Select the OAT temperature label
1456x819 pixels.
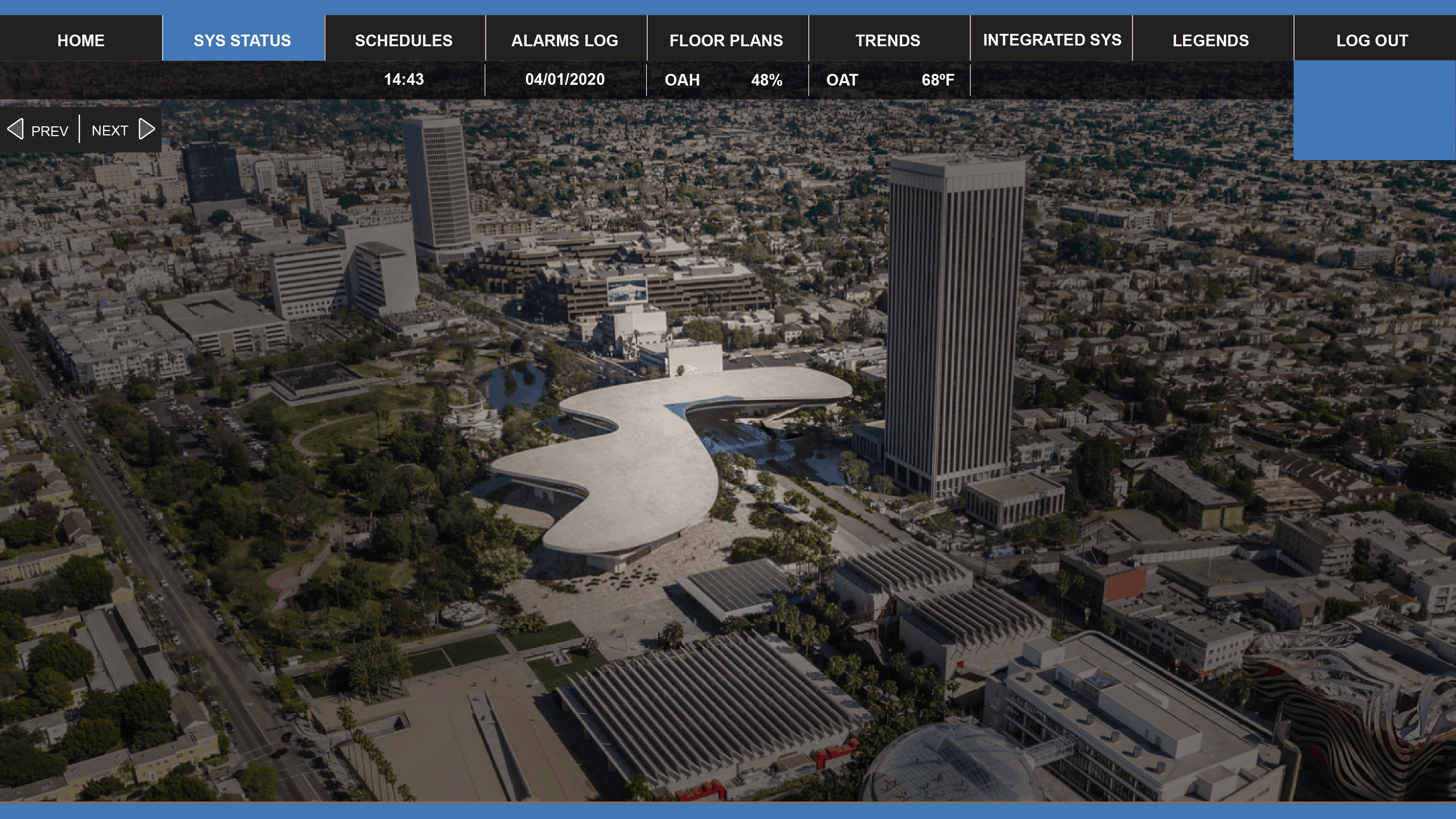[x=842, y=80]
